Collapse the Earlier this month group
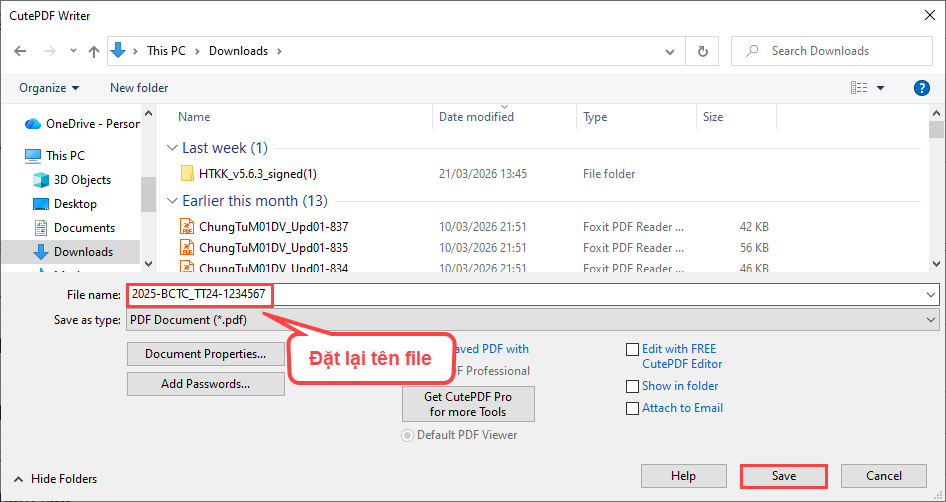 click(173, 201)
